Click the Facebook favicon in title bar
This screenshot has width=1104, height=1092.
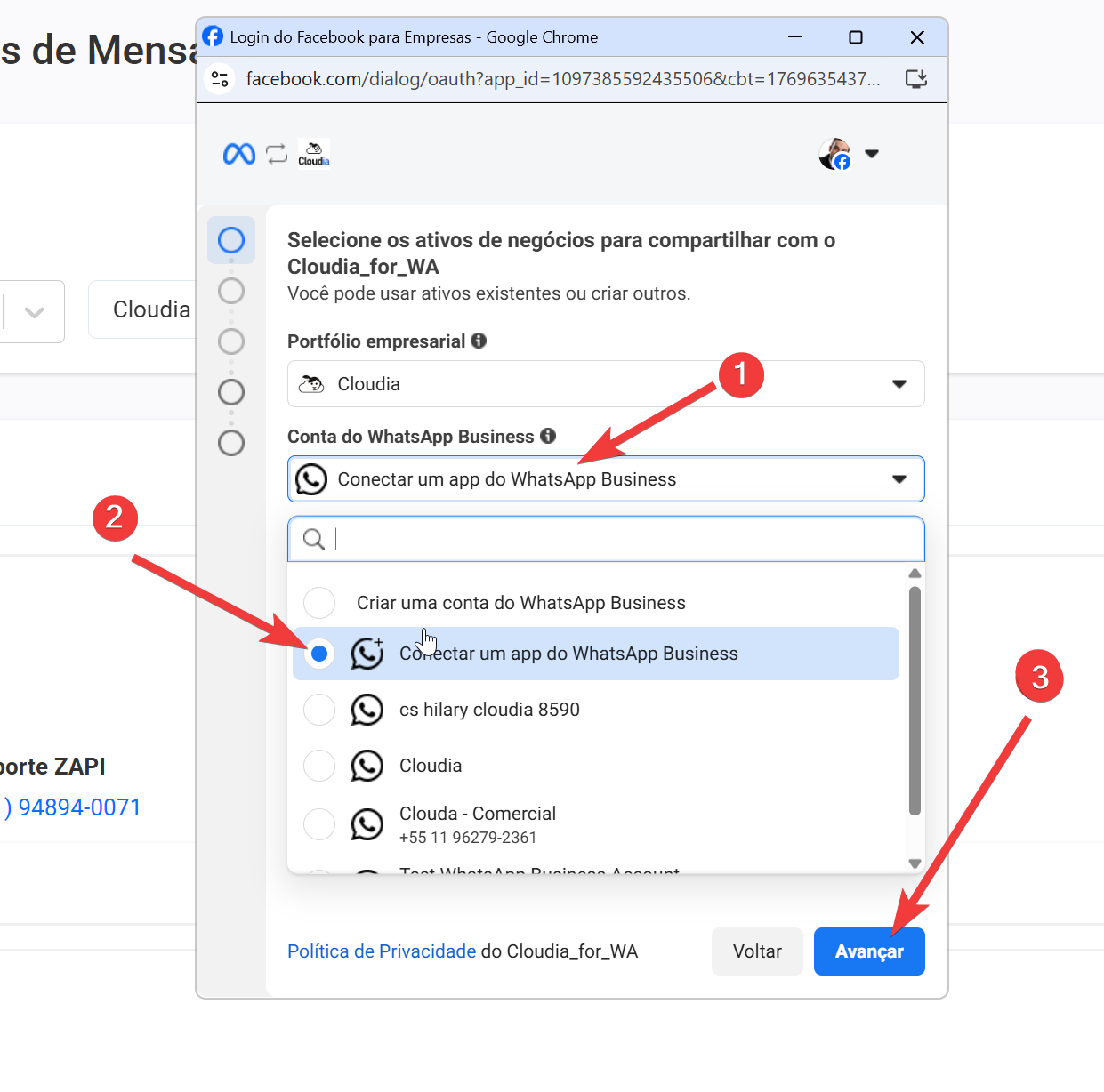tap(213, 36)
